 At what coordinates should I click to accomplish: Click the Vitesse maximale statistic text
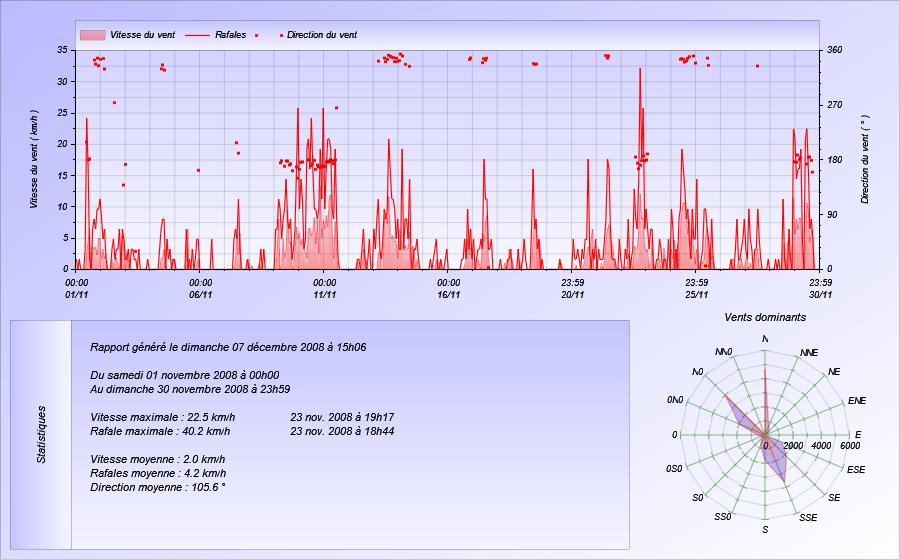click(x=162, y=417)
